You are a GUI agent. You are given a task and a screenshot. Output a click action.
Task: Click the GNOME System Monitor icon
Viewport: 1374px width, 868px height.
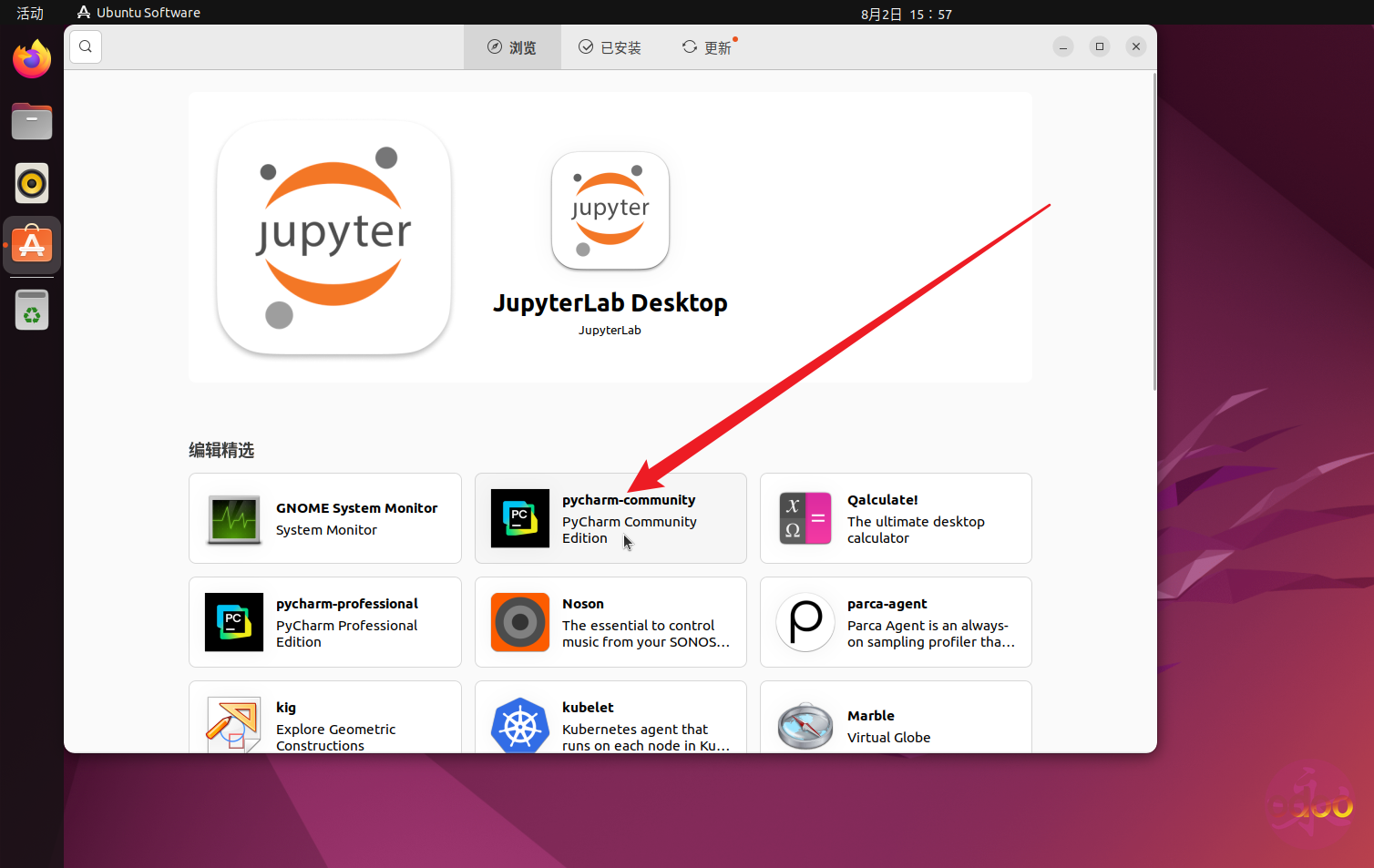[x=234, y=519]
